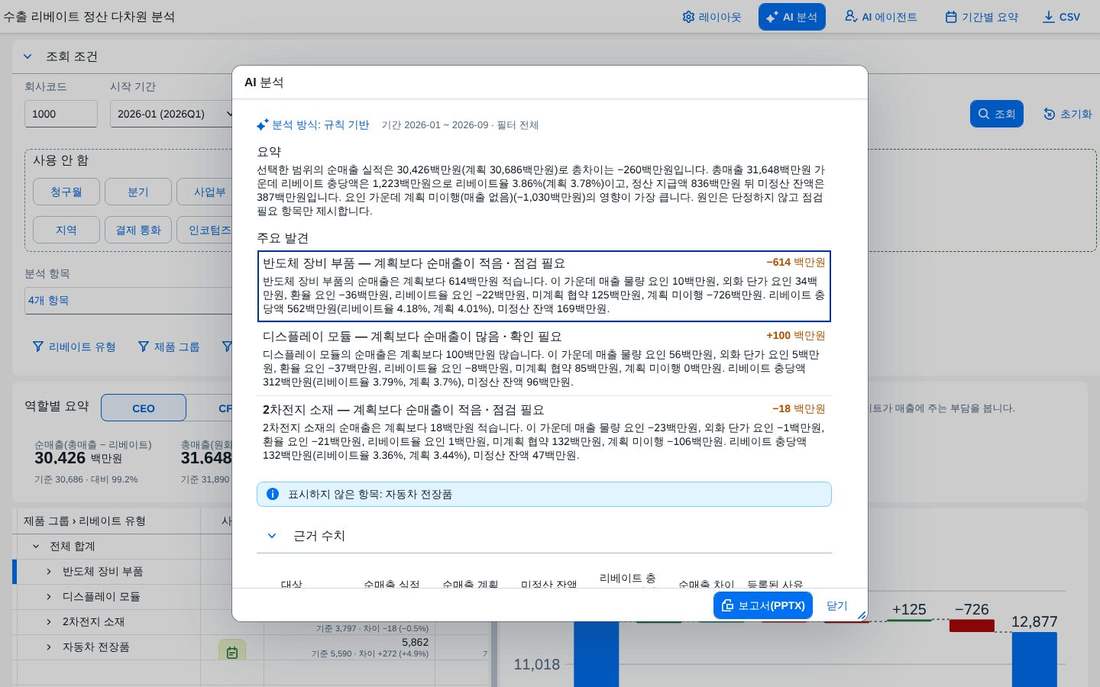Open the 4개 항목 analysis items field
Viewport: 1100px width, 687px height.
click(128, 300)
